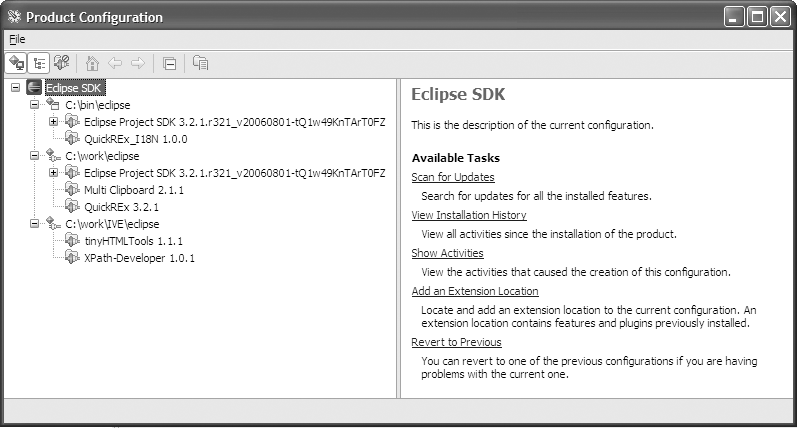Toggle Show Nested Features toolbar button
This screenshot has width=797, height=428.
pyautogui.click(x=39, y=63)
